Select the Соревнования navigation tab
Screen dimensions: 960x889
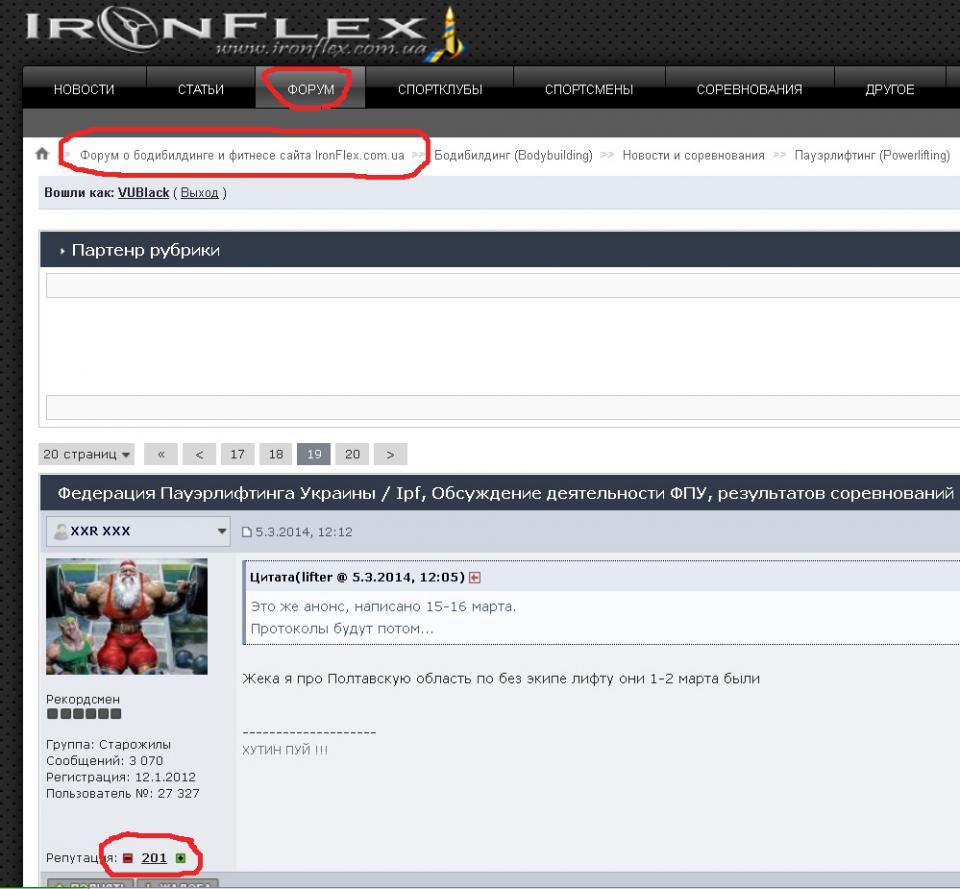pos(749,89)
